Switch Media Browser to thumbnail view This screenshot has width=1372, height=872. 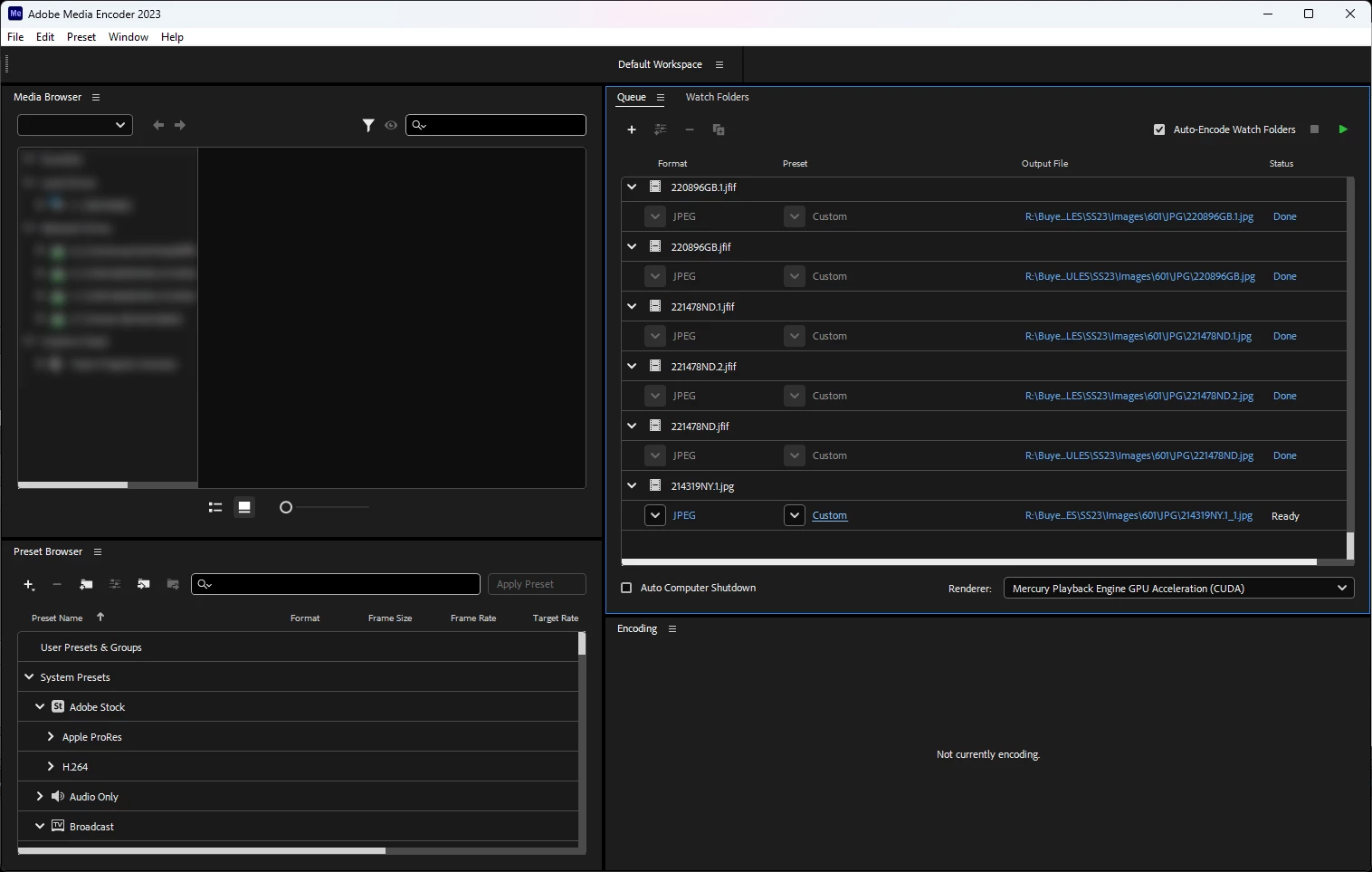click(x=244, y=507)
